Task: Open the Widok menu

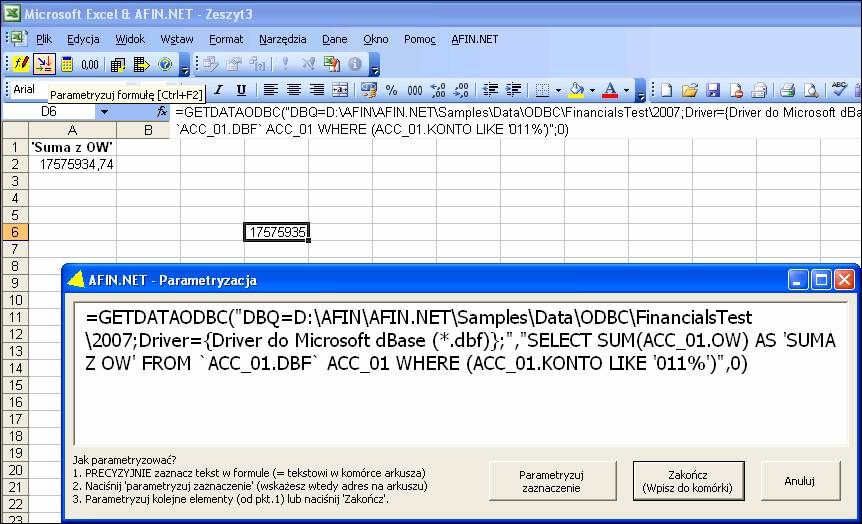Action: point(130,40)
